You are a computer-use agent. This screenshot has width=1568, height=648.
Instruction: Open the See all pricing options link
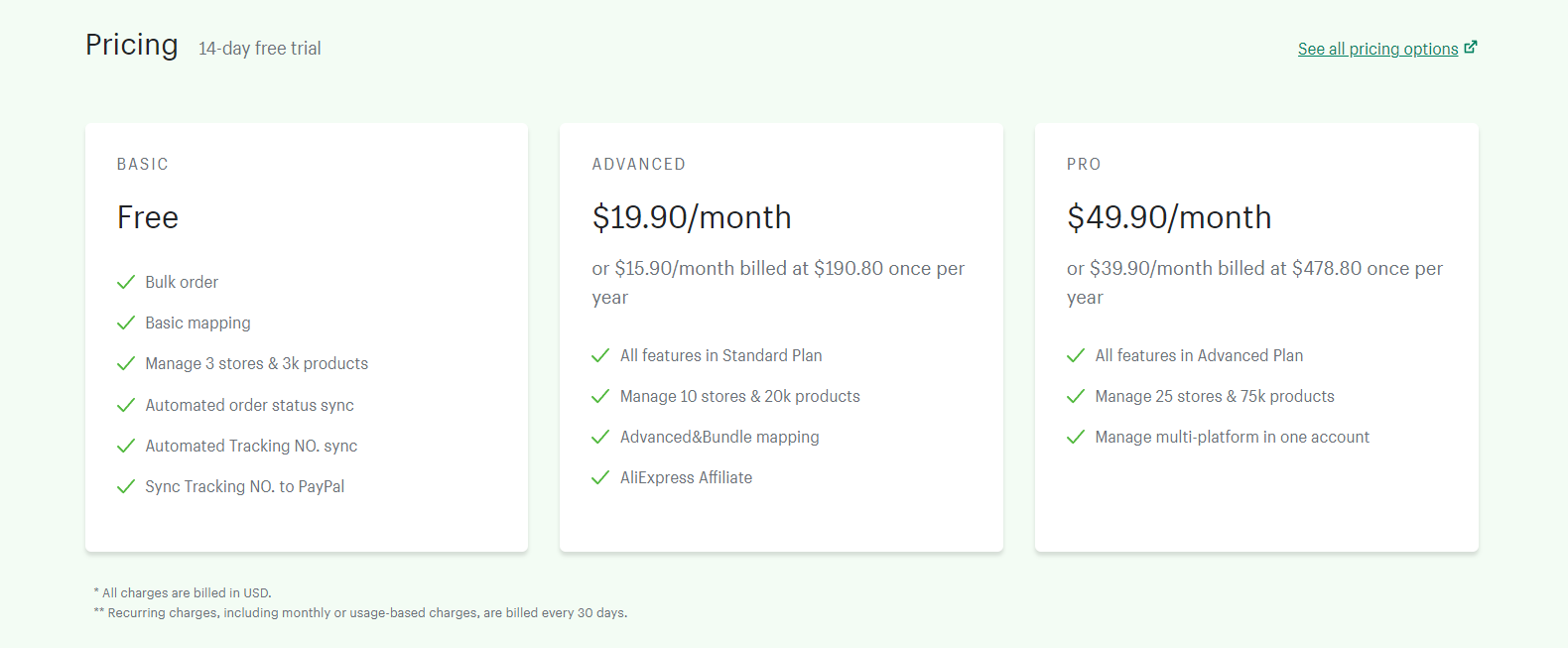click(1377, 49)
